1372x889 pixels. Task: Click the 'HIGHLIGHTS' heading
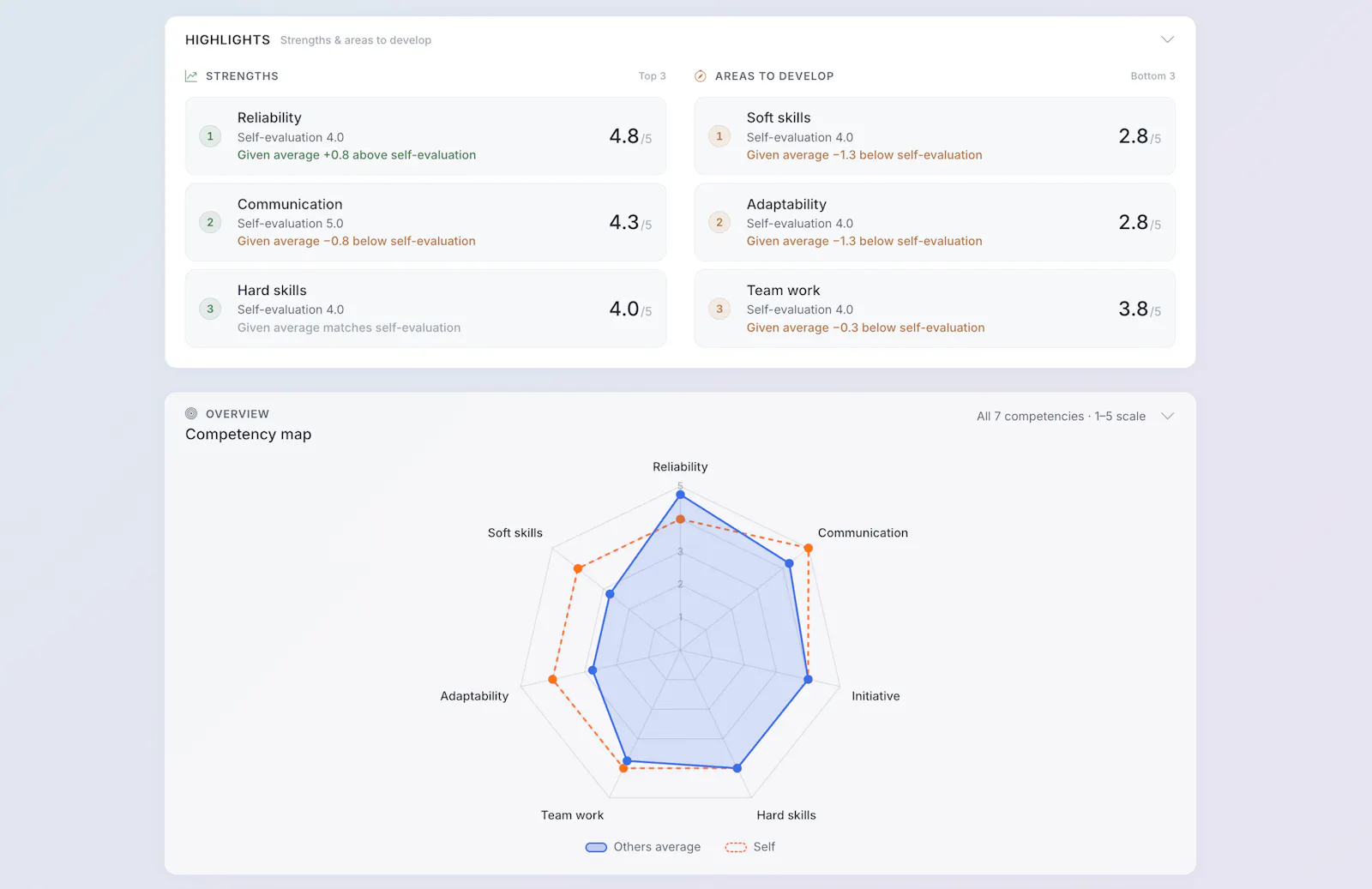[x=227, y=40]
